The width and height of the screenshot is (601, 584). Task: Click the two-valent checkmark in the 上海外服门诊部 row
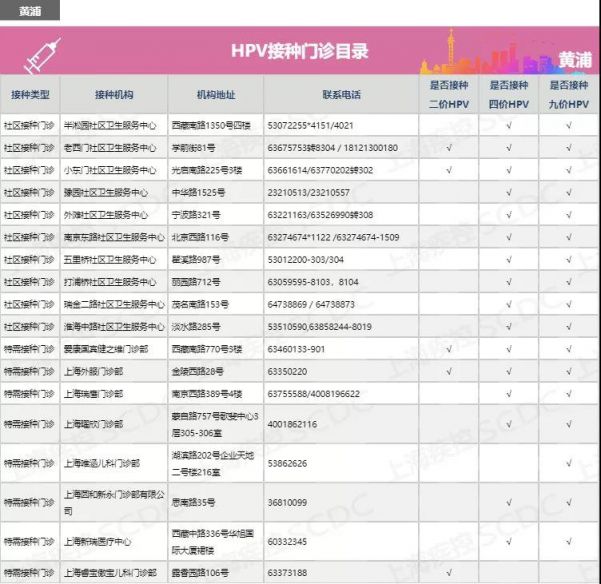[449, 371]
